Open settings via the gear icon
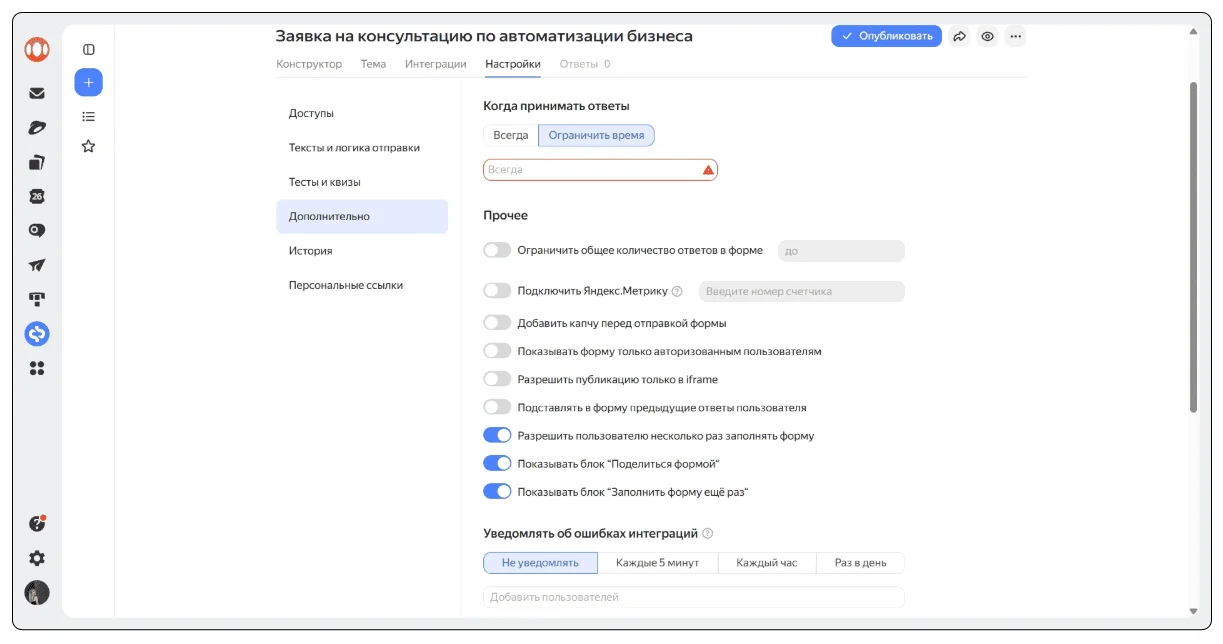Viewport: 1223px width, 644px height. pyautogui.click(x=37, y=558)
